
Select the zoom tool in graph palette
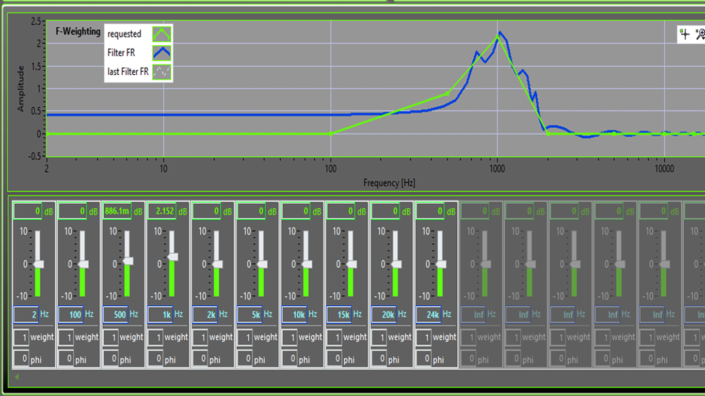[700, 34]
